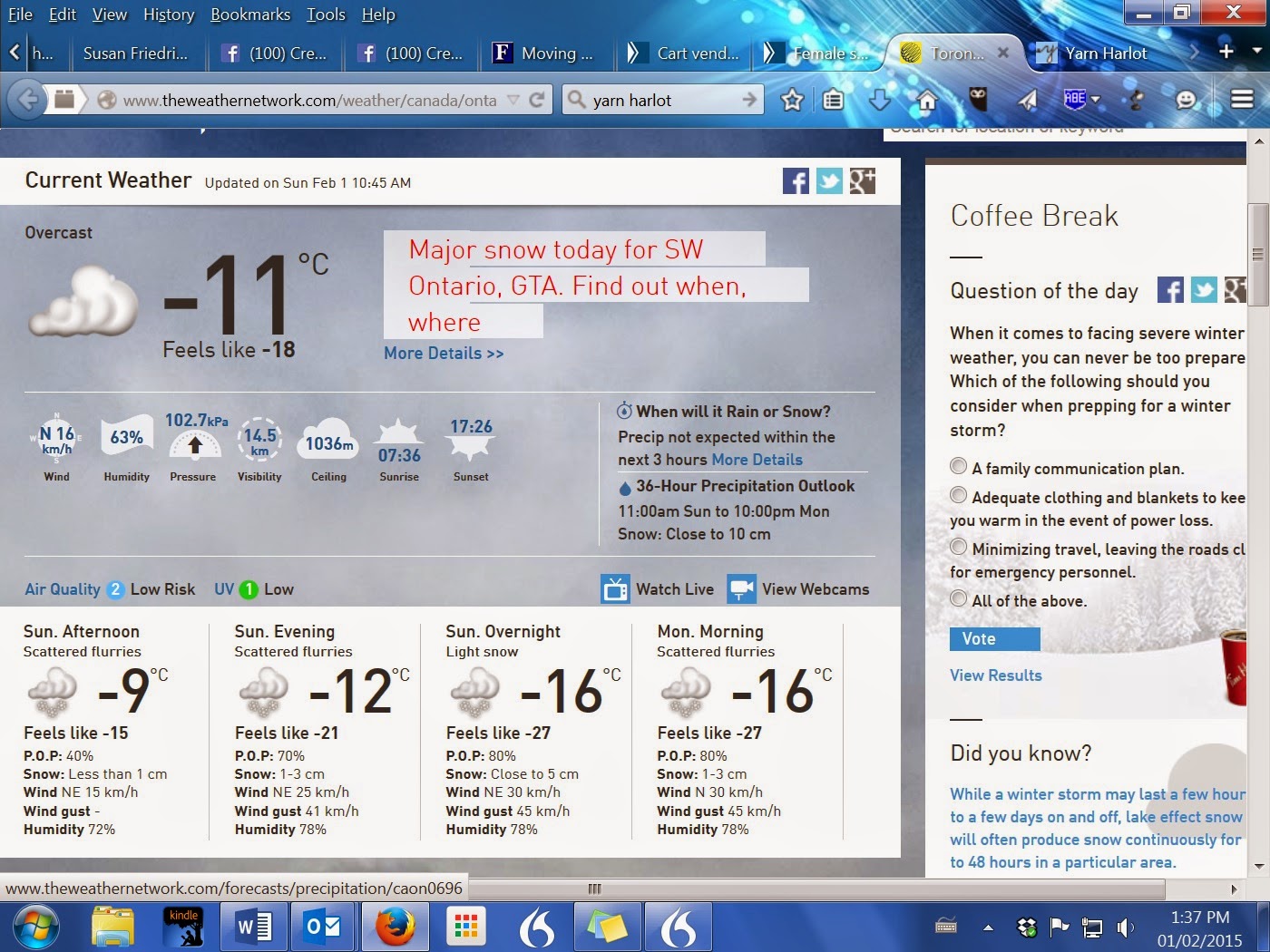Image resolution: width=1270 pixels, height=952 pixels.
Task: Click the volume speaker tray icon
Action: (x=1125, y=928)
